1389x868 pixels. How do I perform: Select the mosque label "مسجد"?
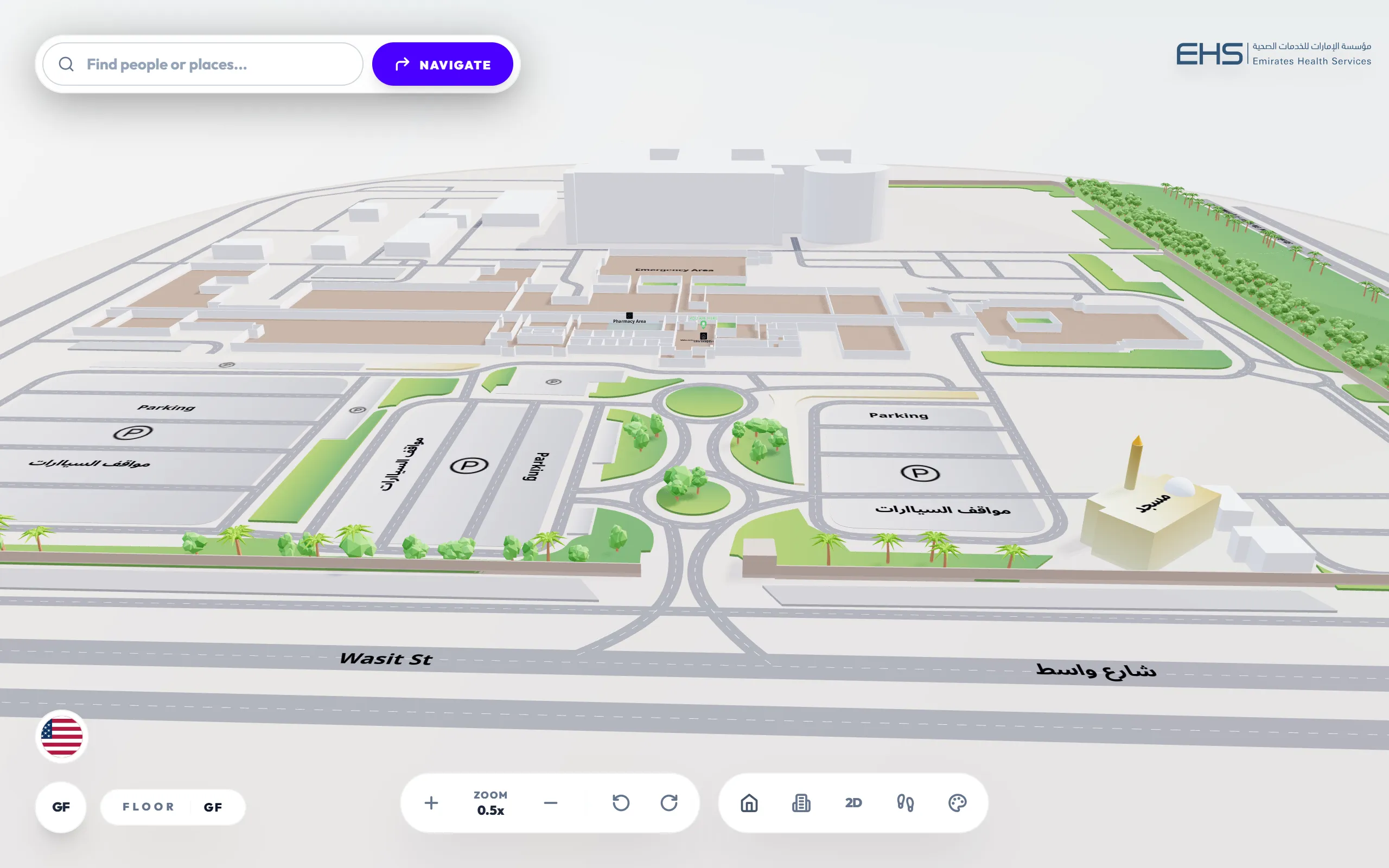pos(1153,502)
